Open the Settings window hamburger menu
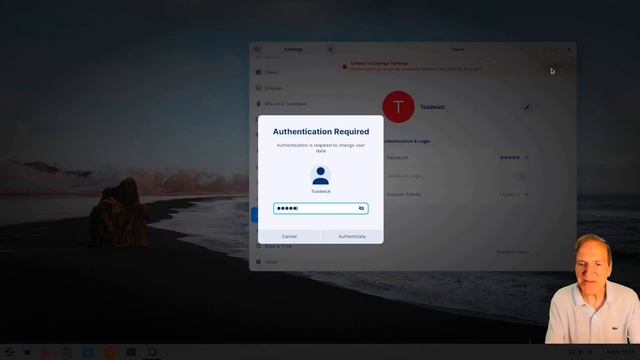The image size is (640, 360). click(x=330, y=49)
